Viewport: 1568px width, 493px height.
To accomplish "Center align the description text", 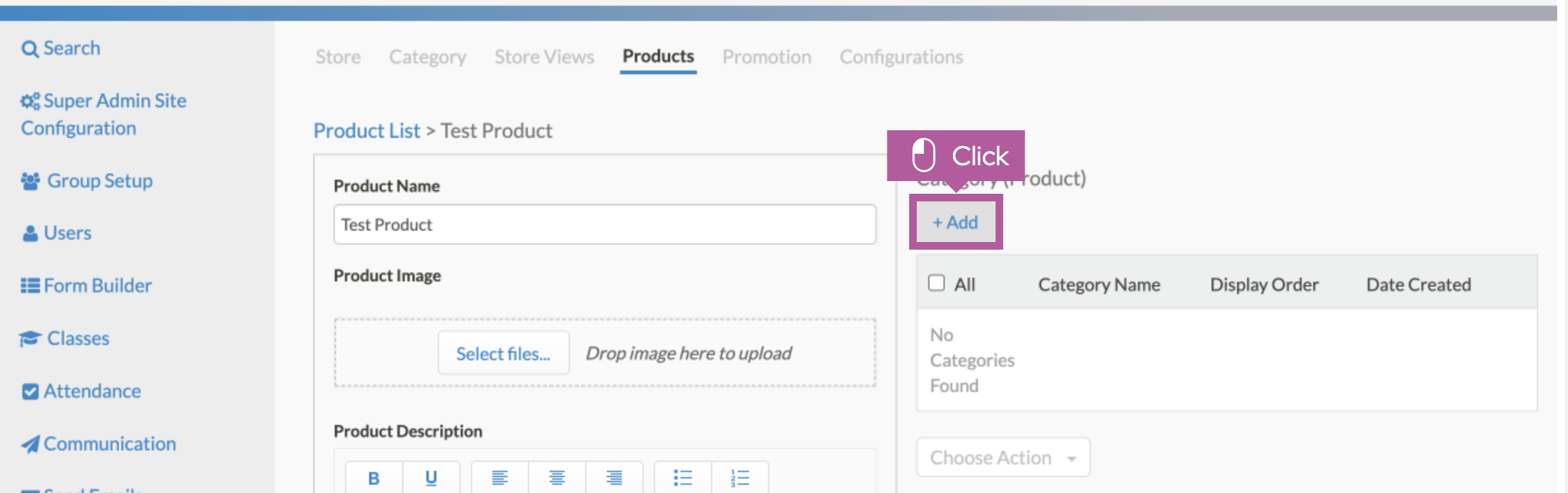I will [x=557, y=478].
